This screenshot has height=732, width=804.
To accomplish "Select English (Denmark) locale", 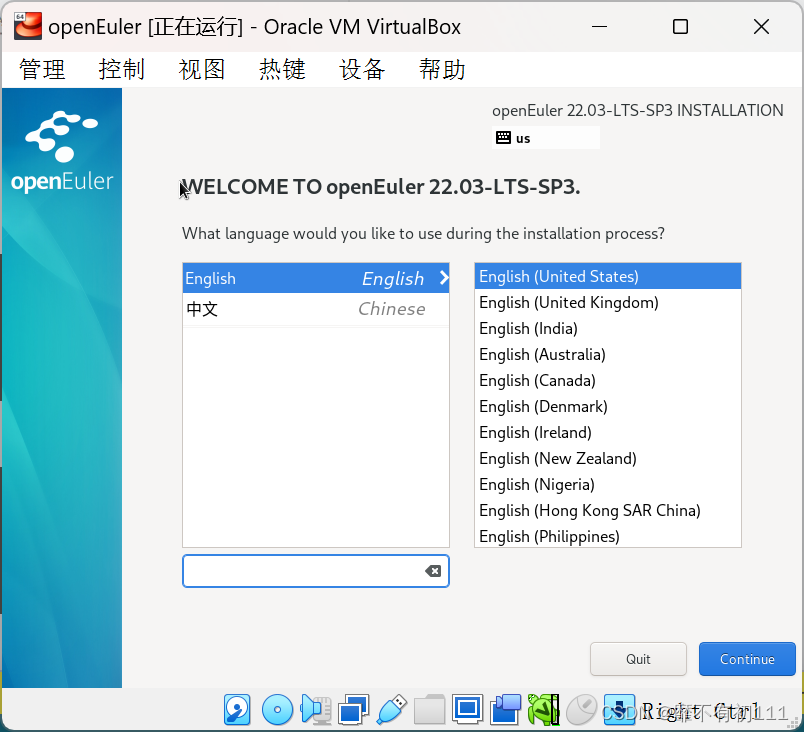I will coord(608,406).
